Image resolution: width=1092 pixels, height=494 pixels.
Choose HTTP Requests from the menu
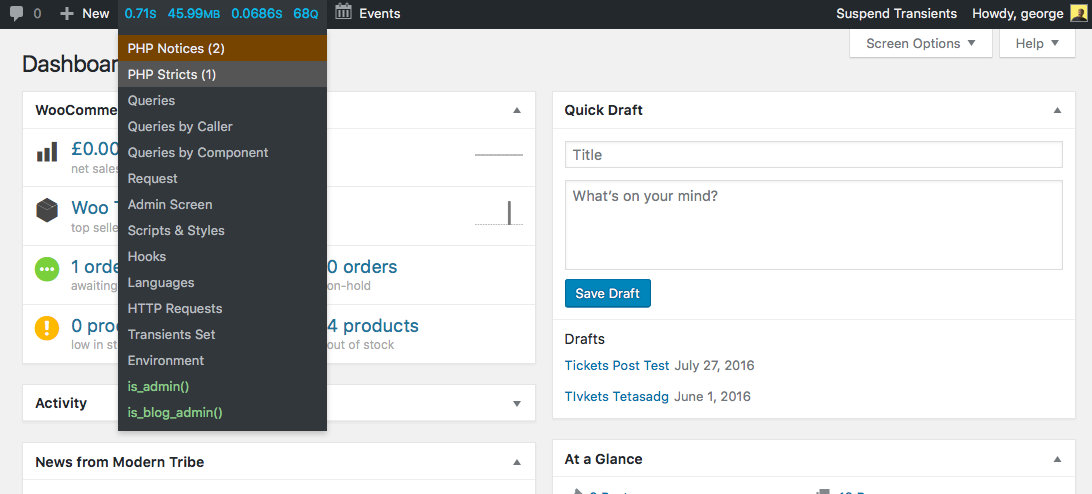click(175, 308)
